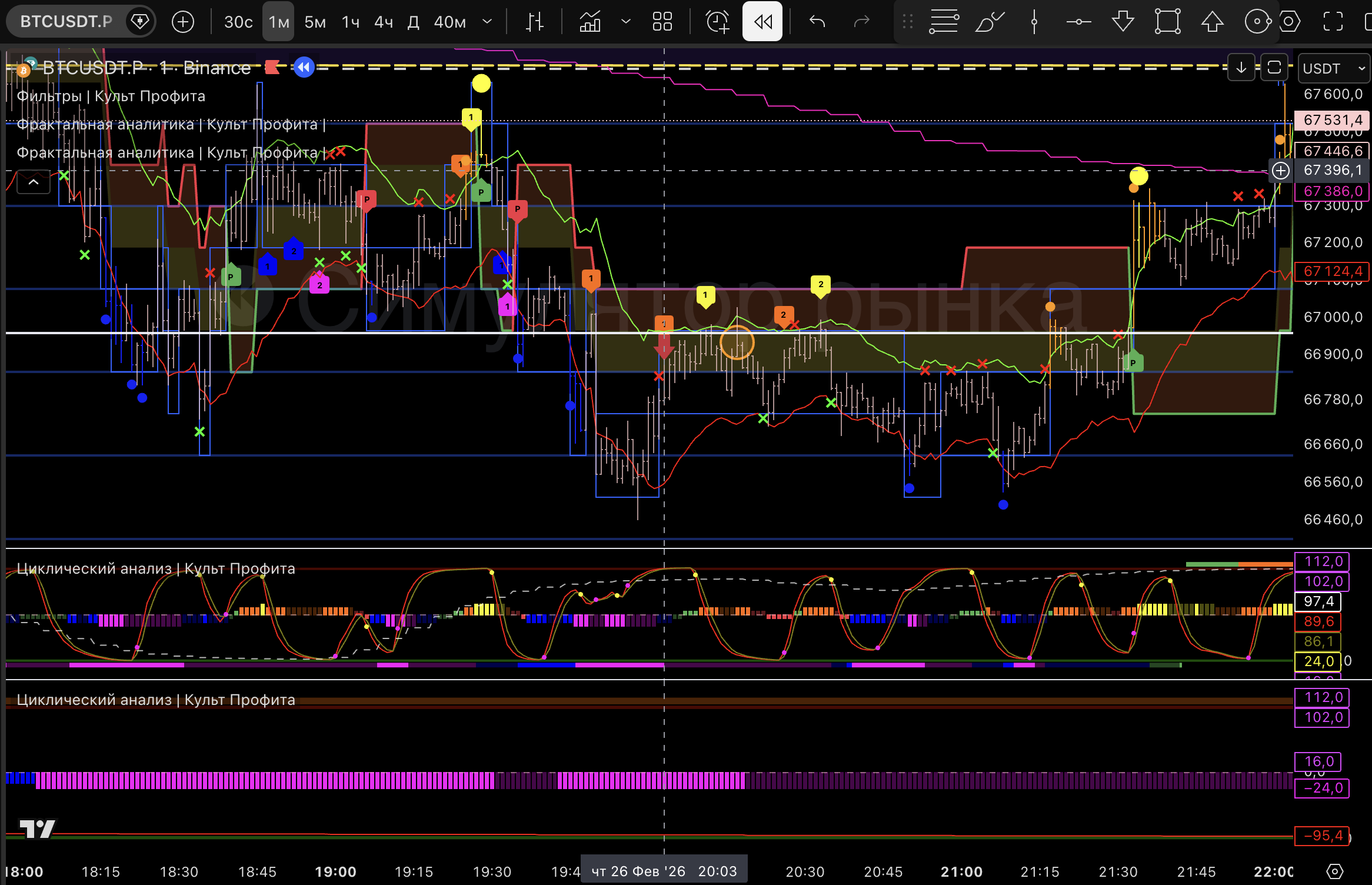Select the rectangle drawing tool
Screen dimensions: 1372x885
(x=1167, y=22)
